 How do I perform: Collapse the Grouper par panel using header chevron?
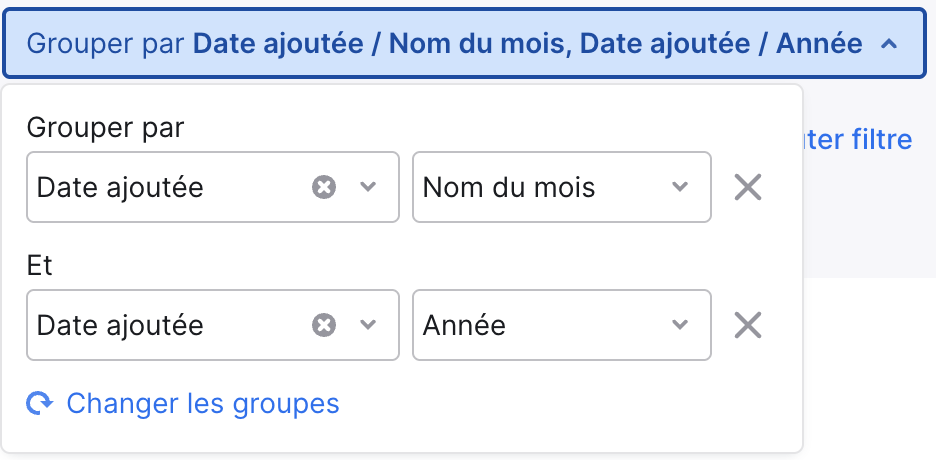pos(889,44)
